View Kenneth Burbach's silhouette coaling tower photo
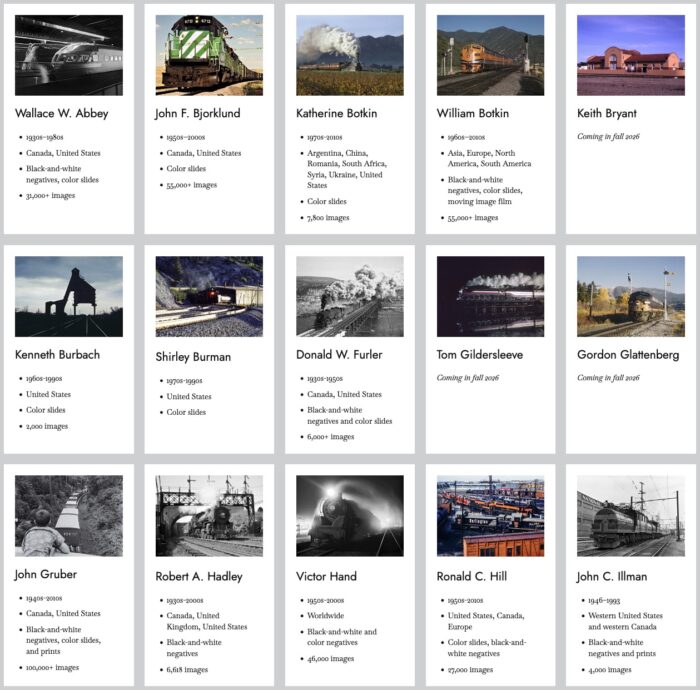 68,296
